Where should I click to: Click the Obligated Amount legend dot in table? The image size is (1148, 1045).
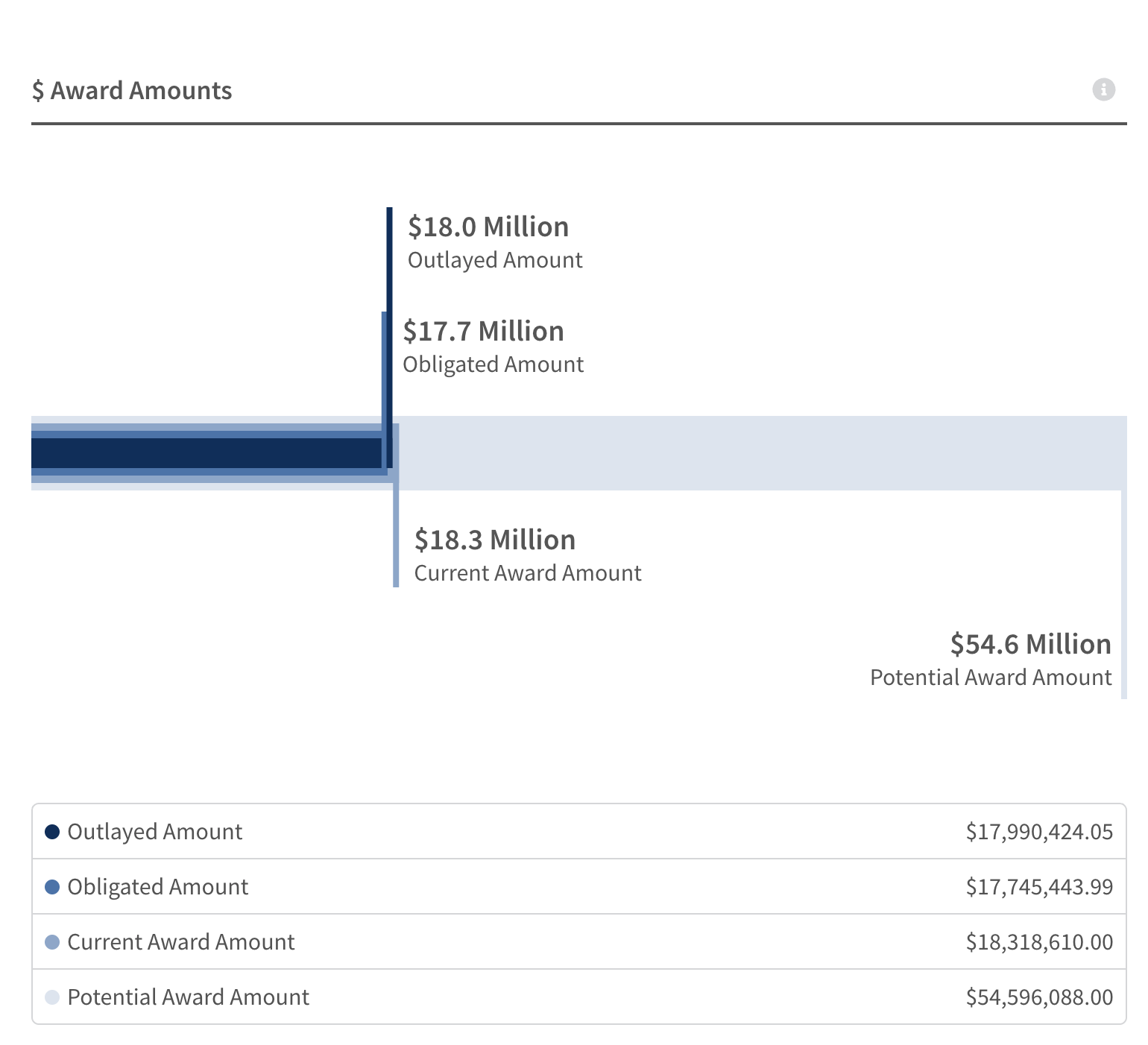point(52,887)
